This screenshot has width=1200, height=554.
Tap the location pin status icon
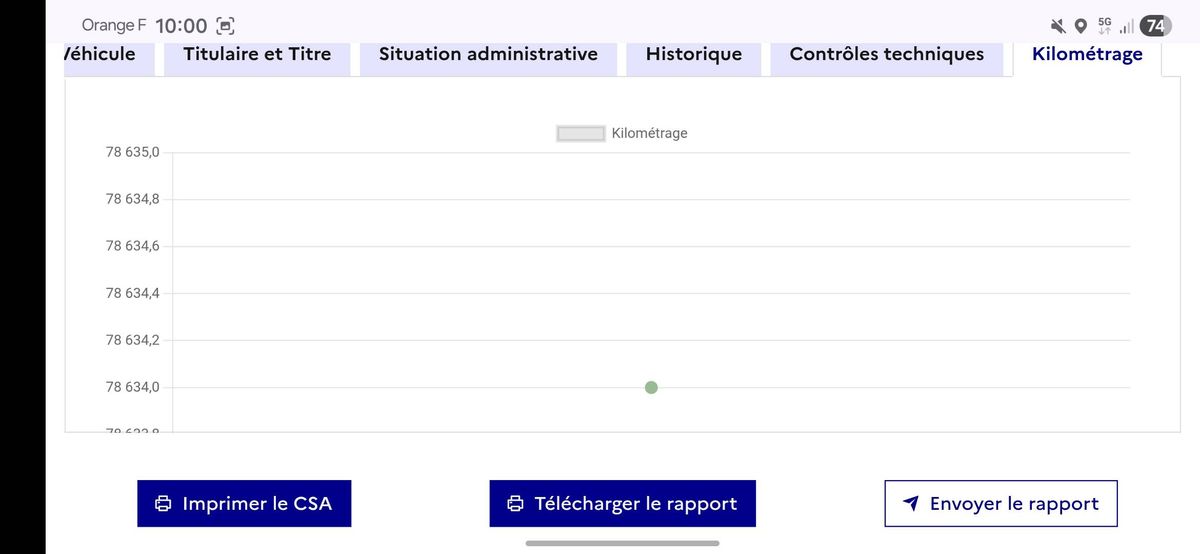pyautogui.click(x=1080, y=26)
